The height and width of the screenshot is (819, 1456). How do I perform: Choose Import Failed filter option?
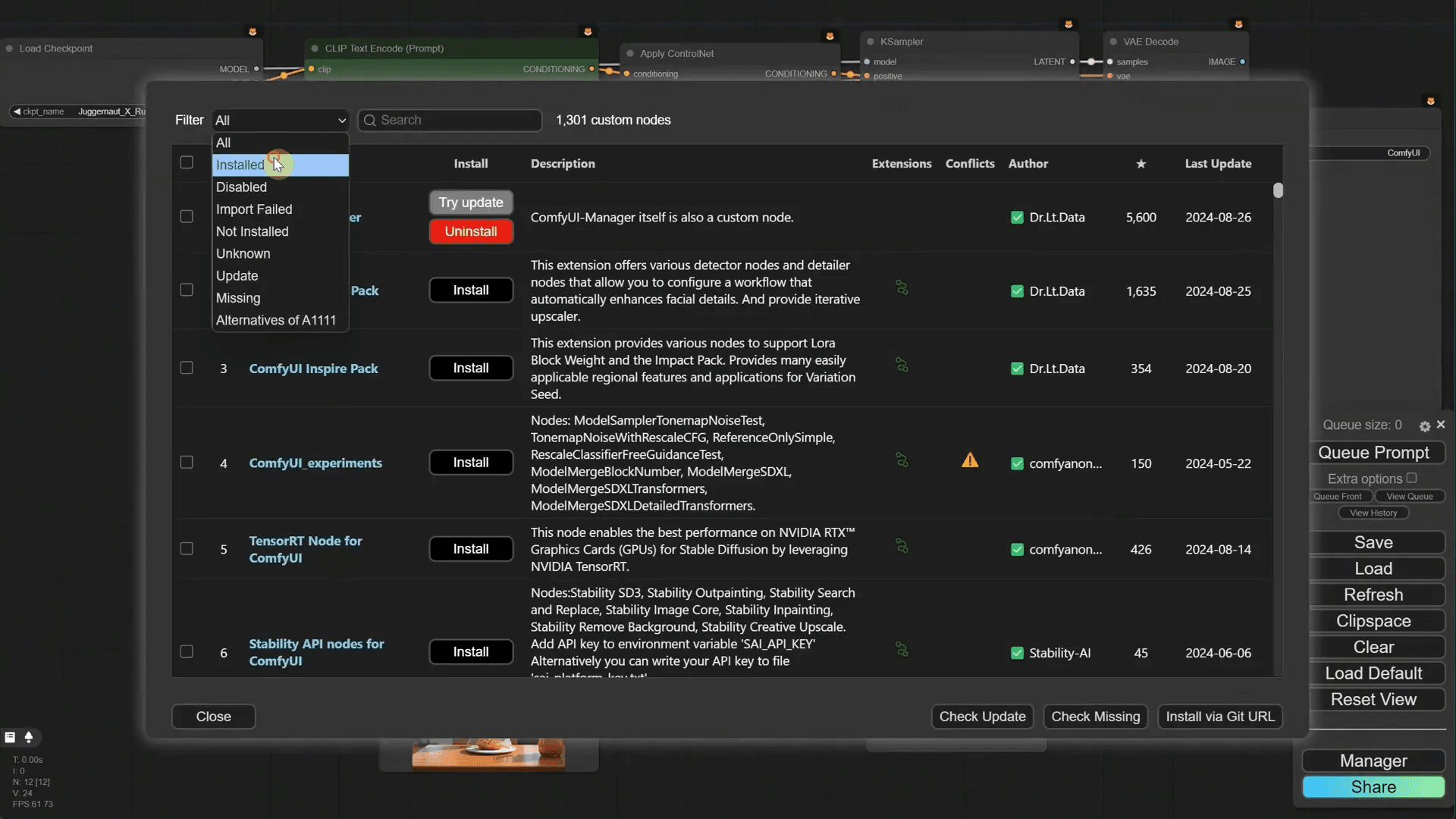pos(254,209)
